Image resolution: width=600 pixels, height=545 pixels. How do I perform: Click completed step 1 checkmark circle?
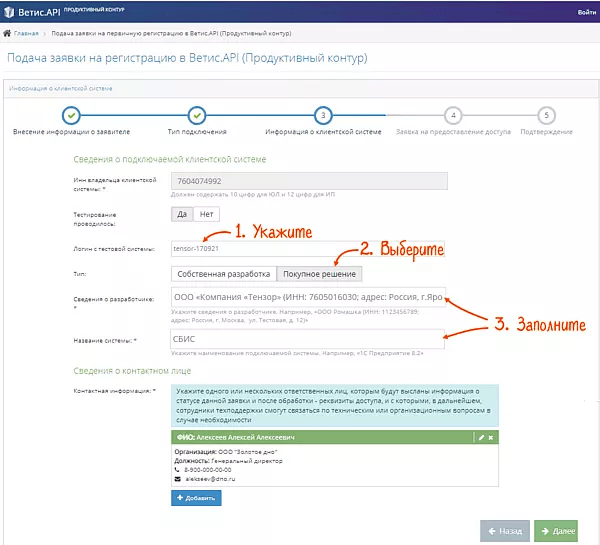[70, 115]
